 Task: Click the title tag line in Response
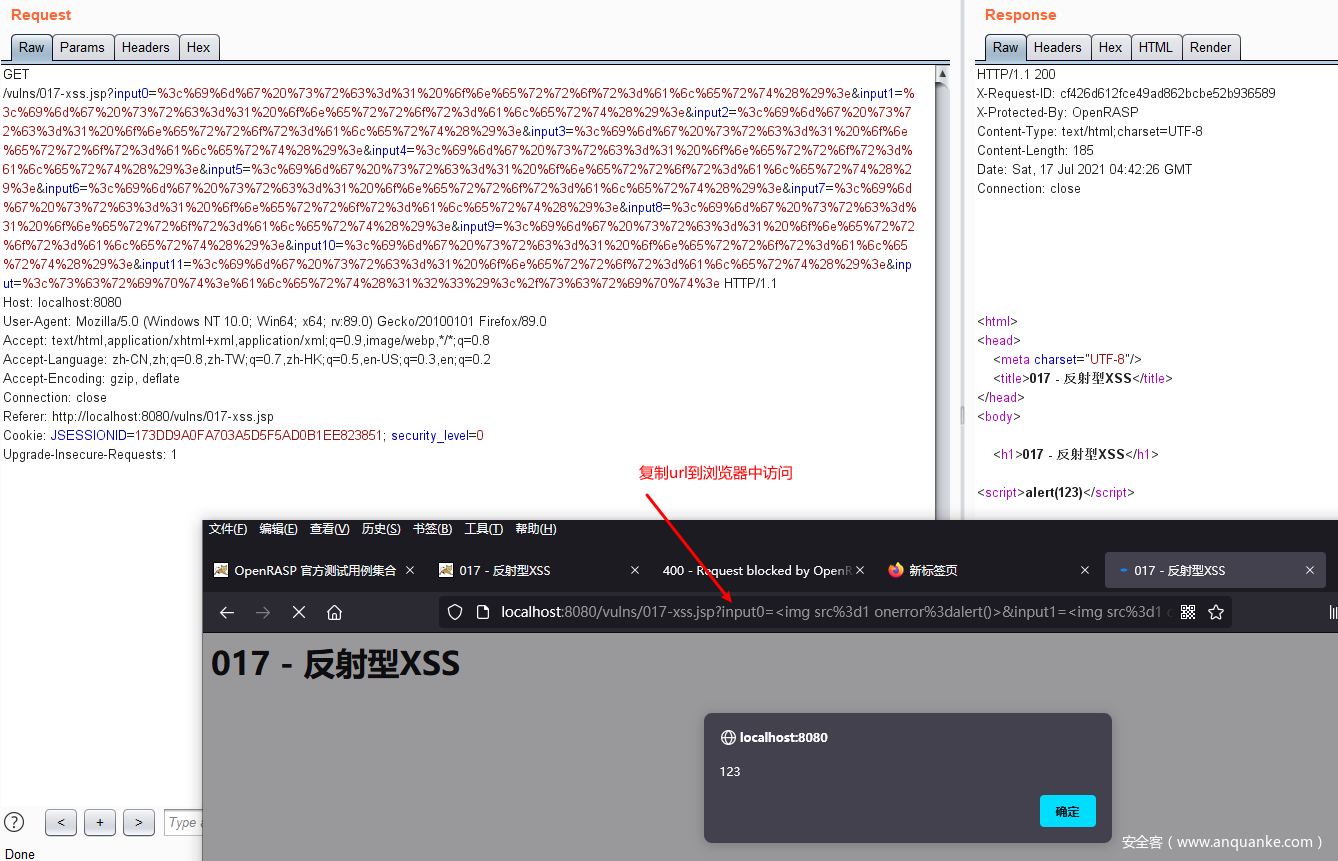tap(1083, 379)
